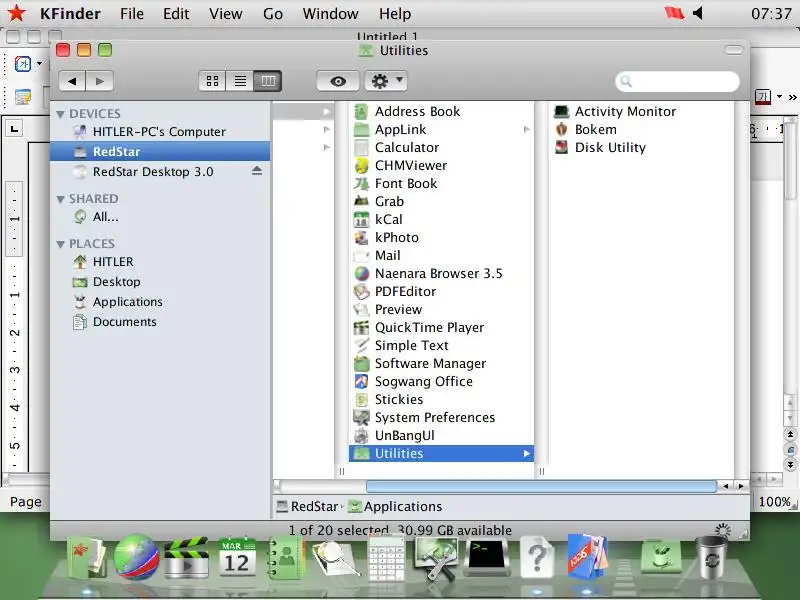Switch to list view mode
This screenshot has height=600, width=800.
tap(240, 81)
